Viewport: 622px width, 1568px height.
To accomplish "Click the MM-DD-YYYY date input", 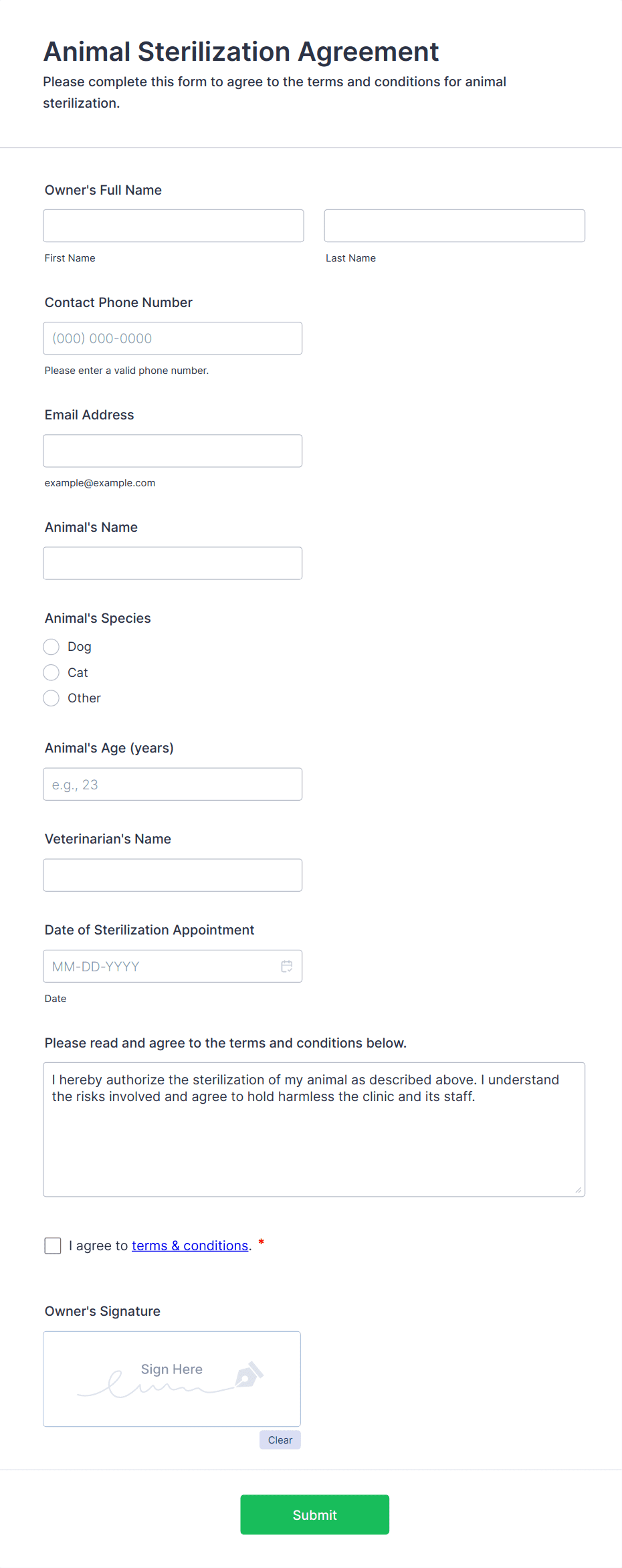I will 161,966.
